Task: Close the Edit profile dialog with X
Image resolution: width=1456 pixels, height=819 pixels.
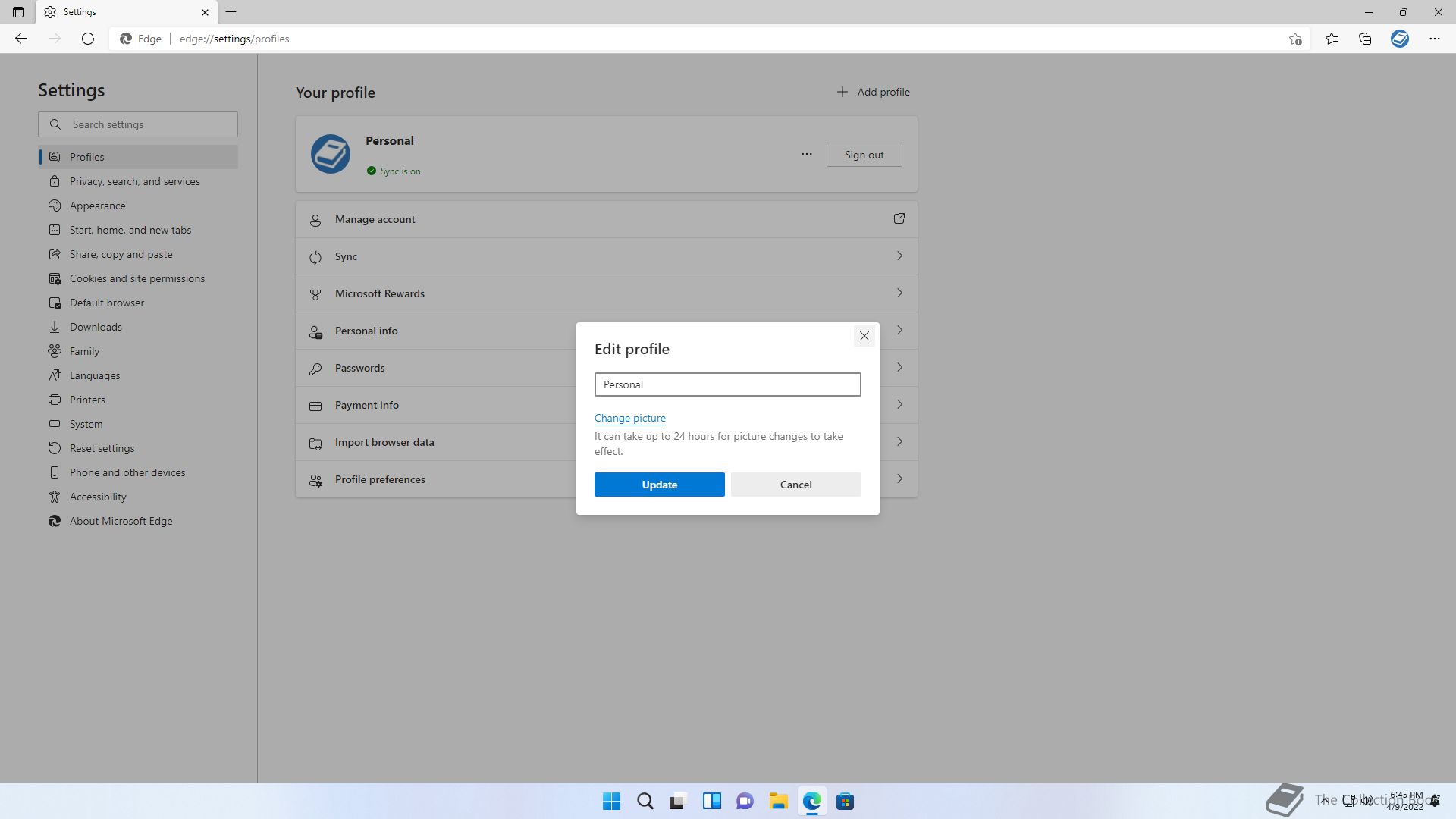Action: pyautogui.click(x=864, y=336)
